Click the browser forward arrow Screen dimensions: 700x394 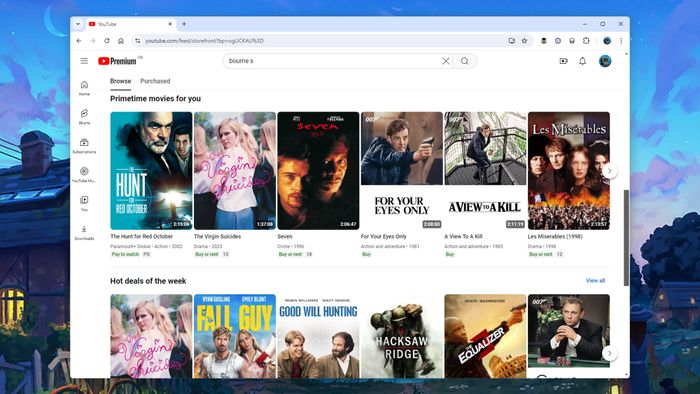point(93,41)
